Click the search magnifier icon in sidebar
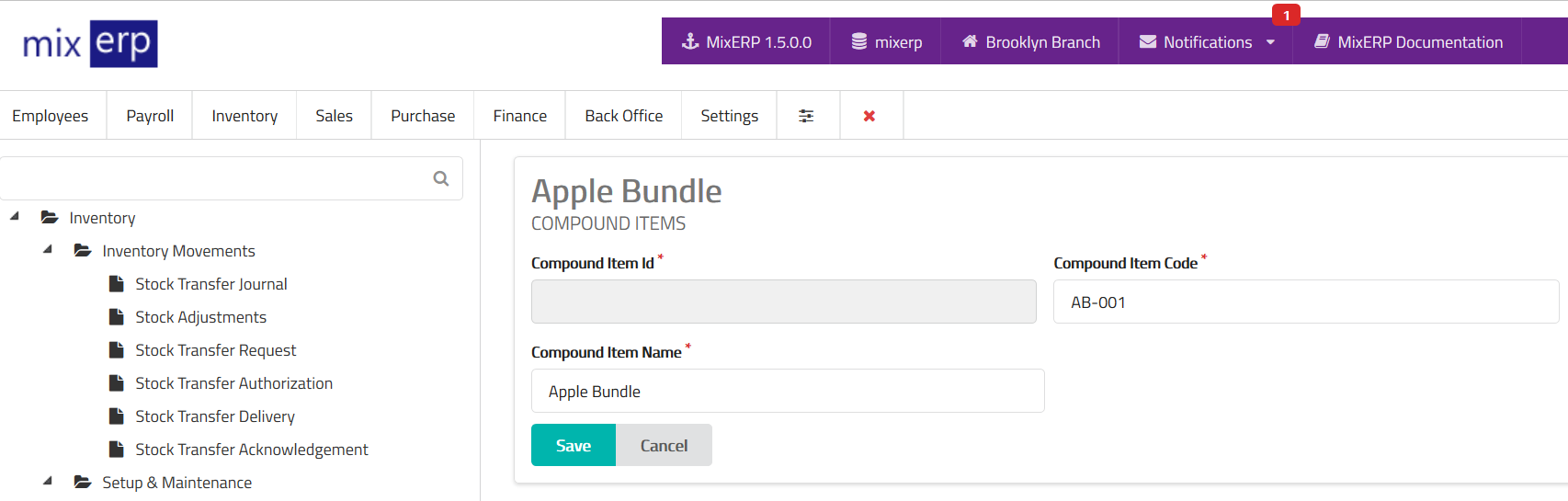This screenshot has height=501, width=1568. 441,178
